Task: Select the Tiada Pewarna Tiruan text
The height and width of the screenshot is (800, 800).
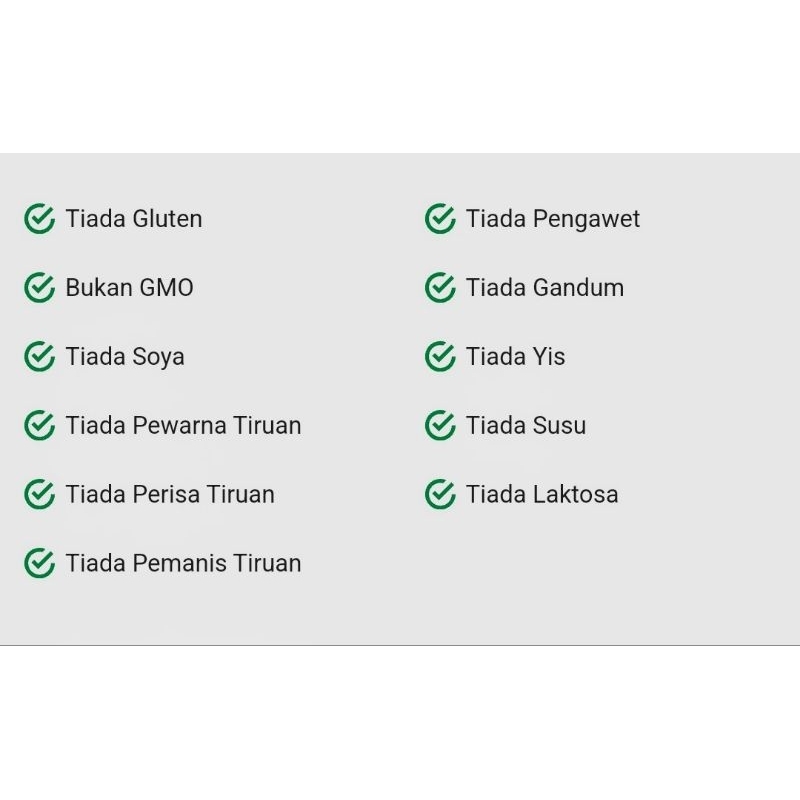Action: [183, 426]
